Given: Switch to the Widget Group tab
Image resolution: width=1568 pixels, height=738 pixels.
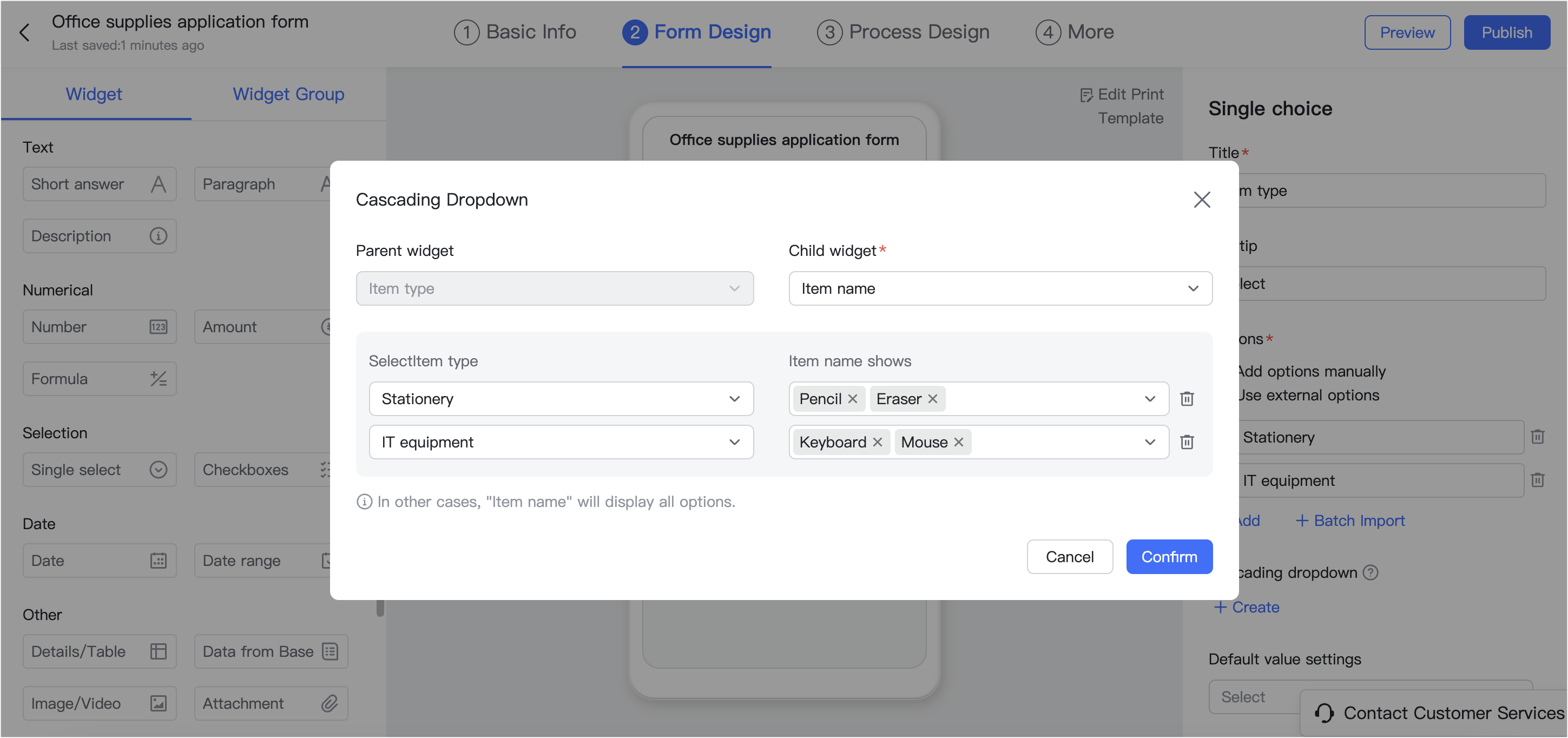Looking at the screenshot, I should point(288,94).
